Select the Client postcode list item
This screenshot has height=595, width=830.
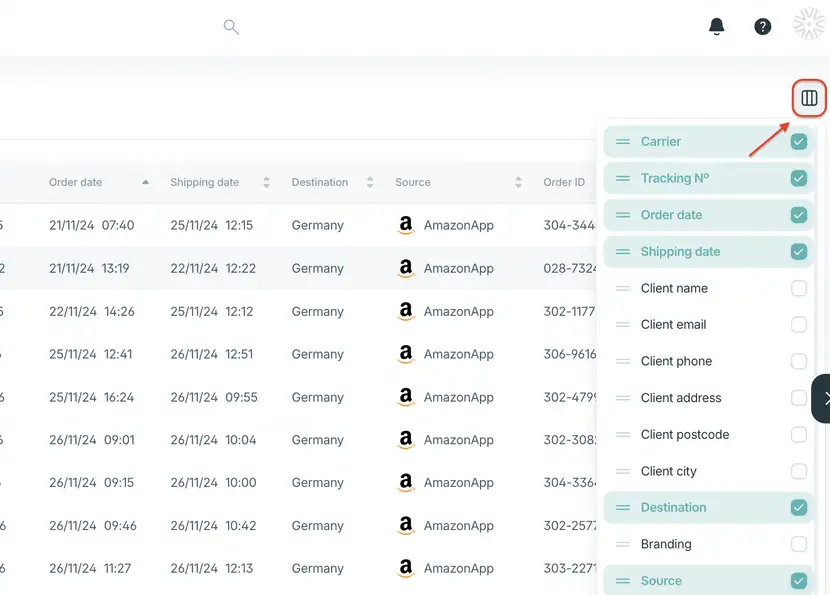coord(708,435)
